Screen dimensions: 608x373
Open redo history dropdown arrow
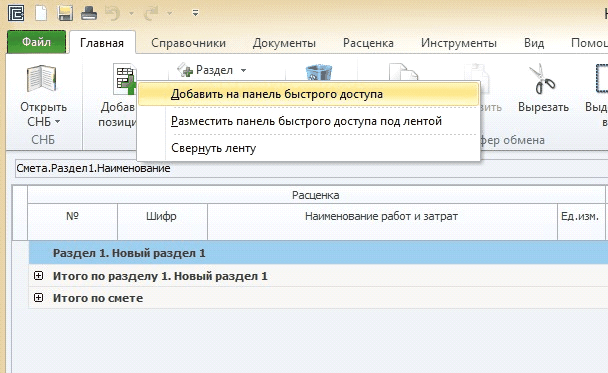[x=169, y=14]
